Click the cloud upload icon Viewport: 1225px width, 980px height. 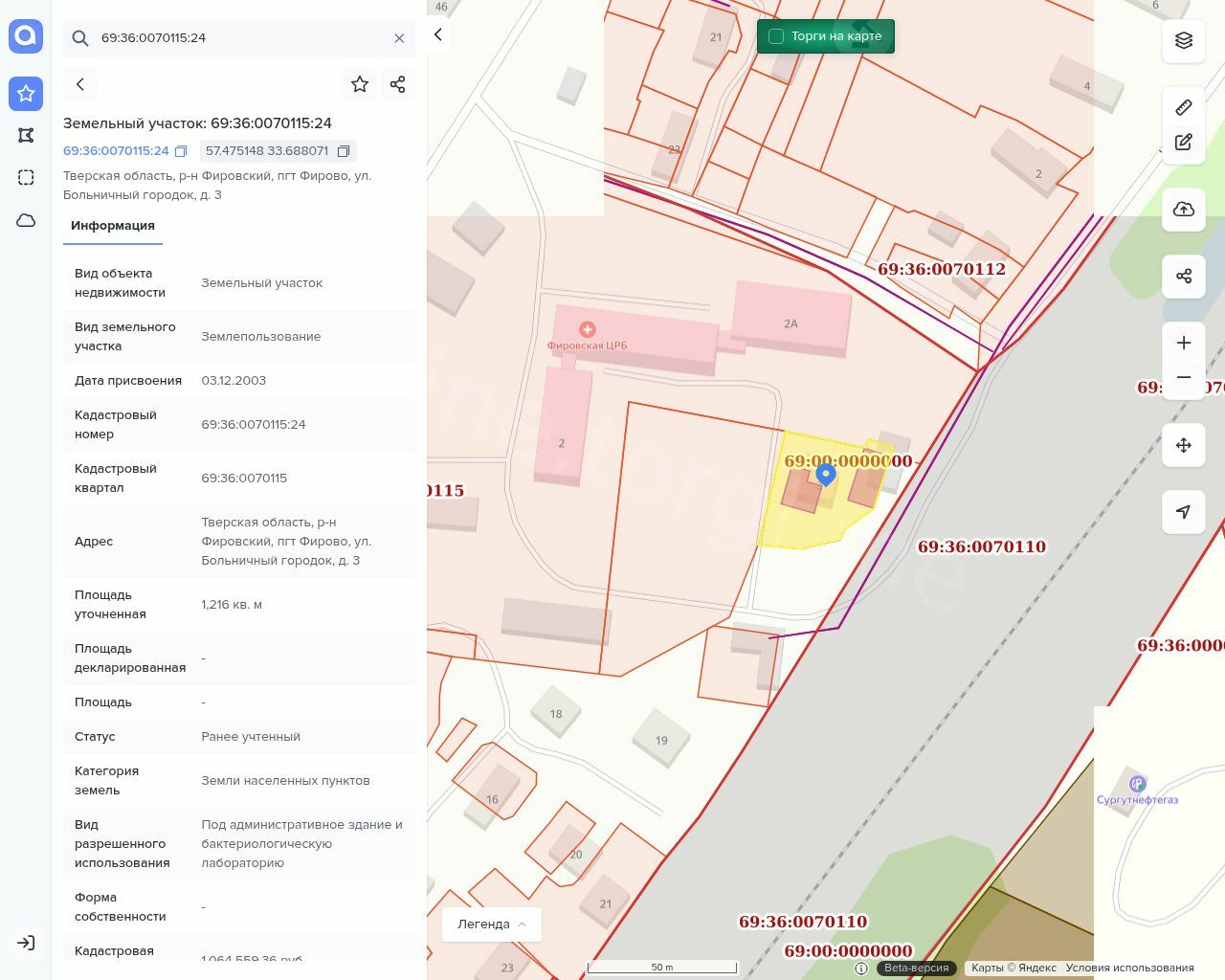1184,210
